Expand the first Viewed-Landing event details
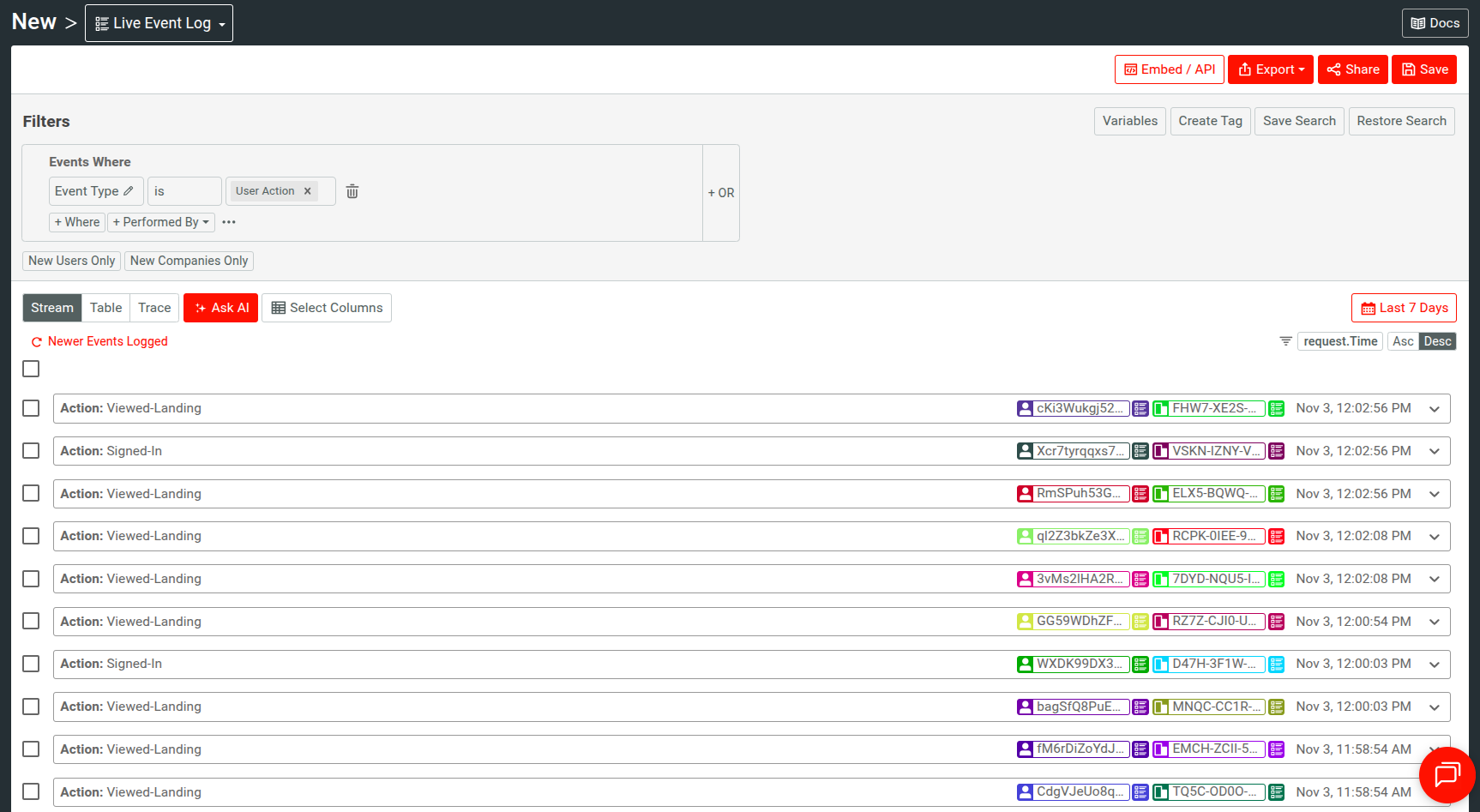The width and height of the screenshot is (1480, 812). pos(1434,409)
